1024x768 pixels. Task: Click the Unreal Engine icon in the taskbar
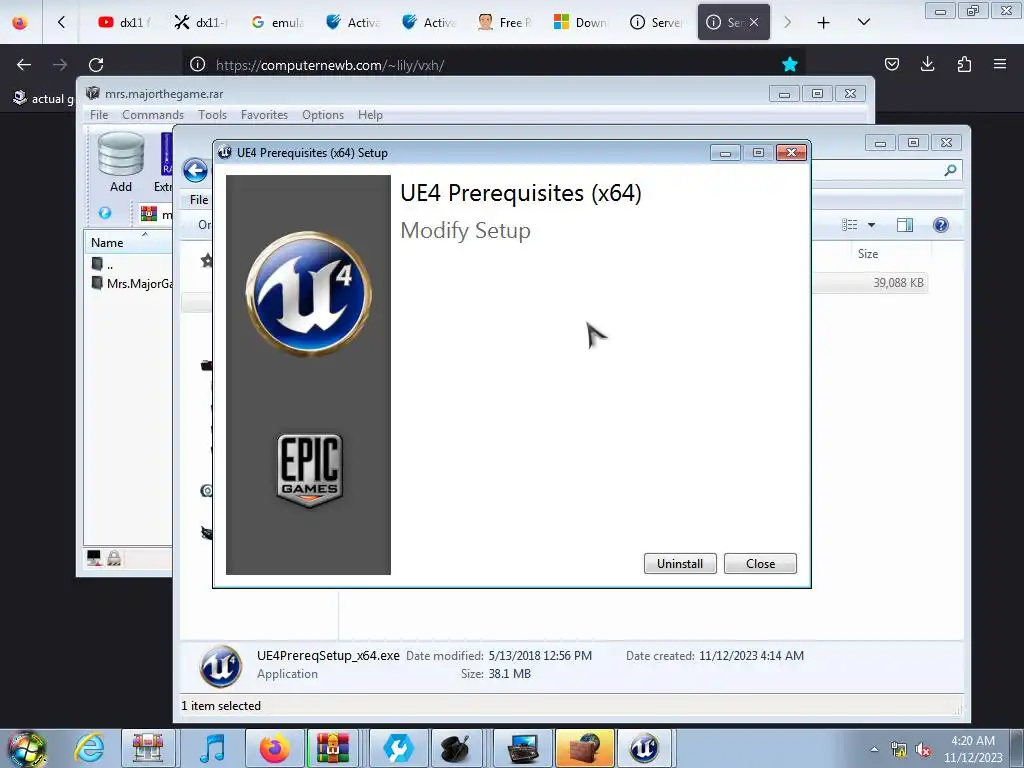pyautogui.click(x=643, y=748)
